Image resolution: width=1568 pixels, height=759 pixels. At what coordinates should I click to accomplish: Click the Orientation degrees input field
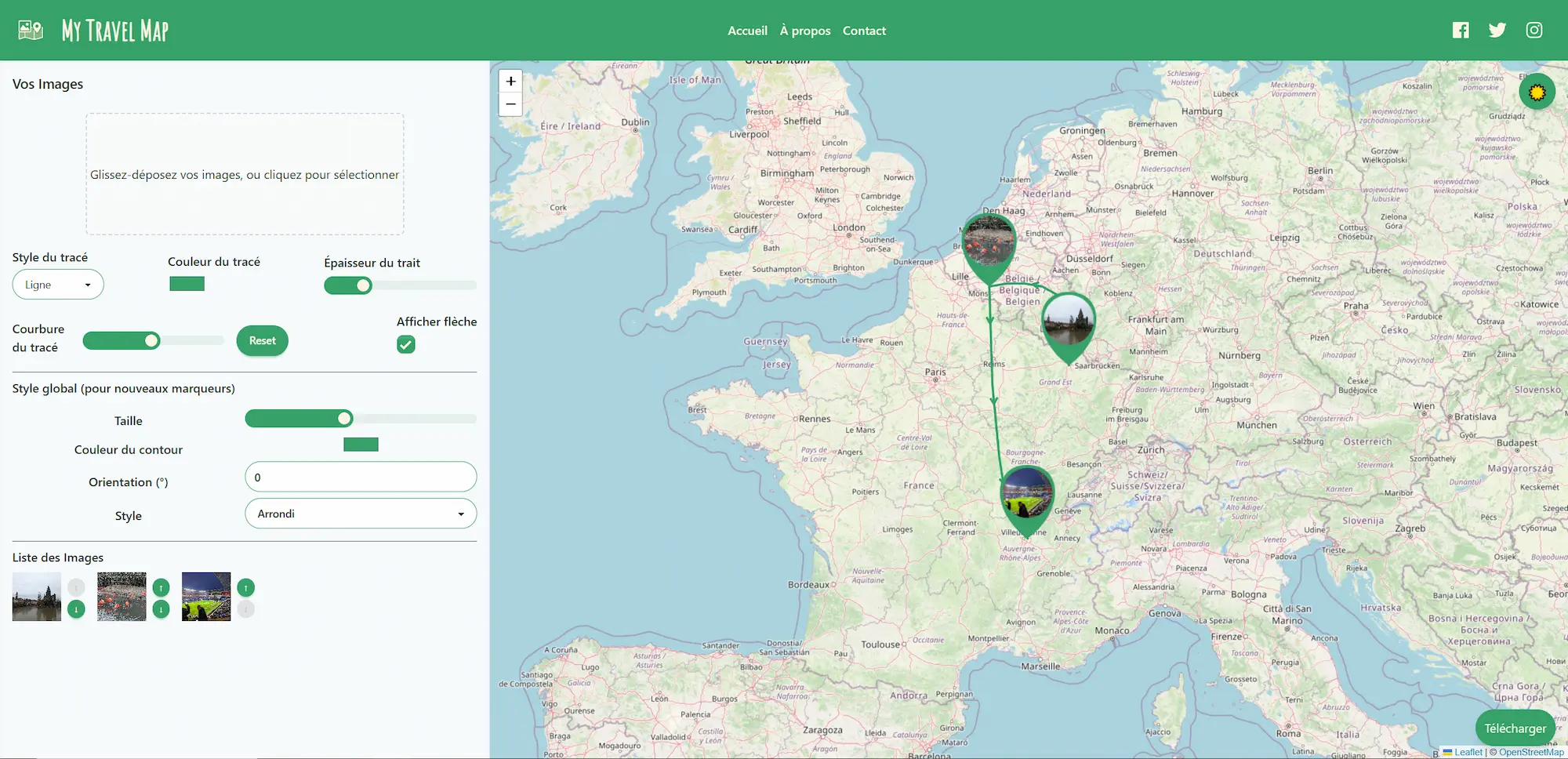(361, 477)
